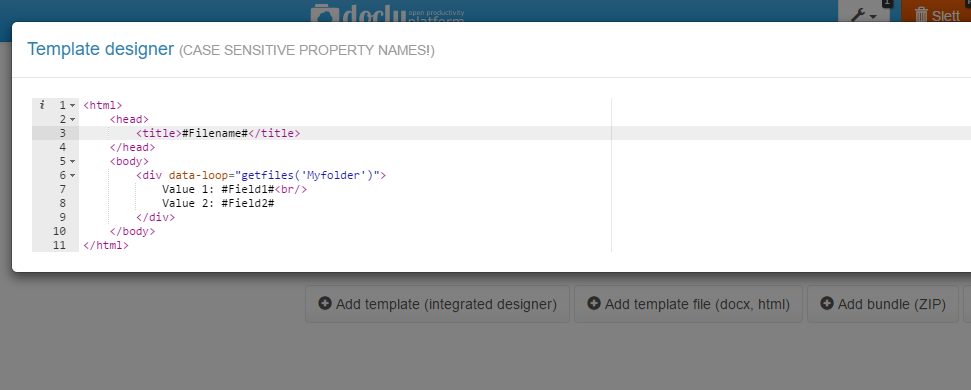This screenshot has height=390, width=971.
Task: Collapse the html tag fold on line 1
Action: click(x=72, y=106)
